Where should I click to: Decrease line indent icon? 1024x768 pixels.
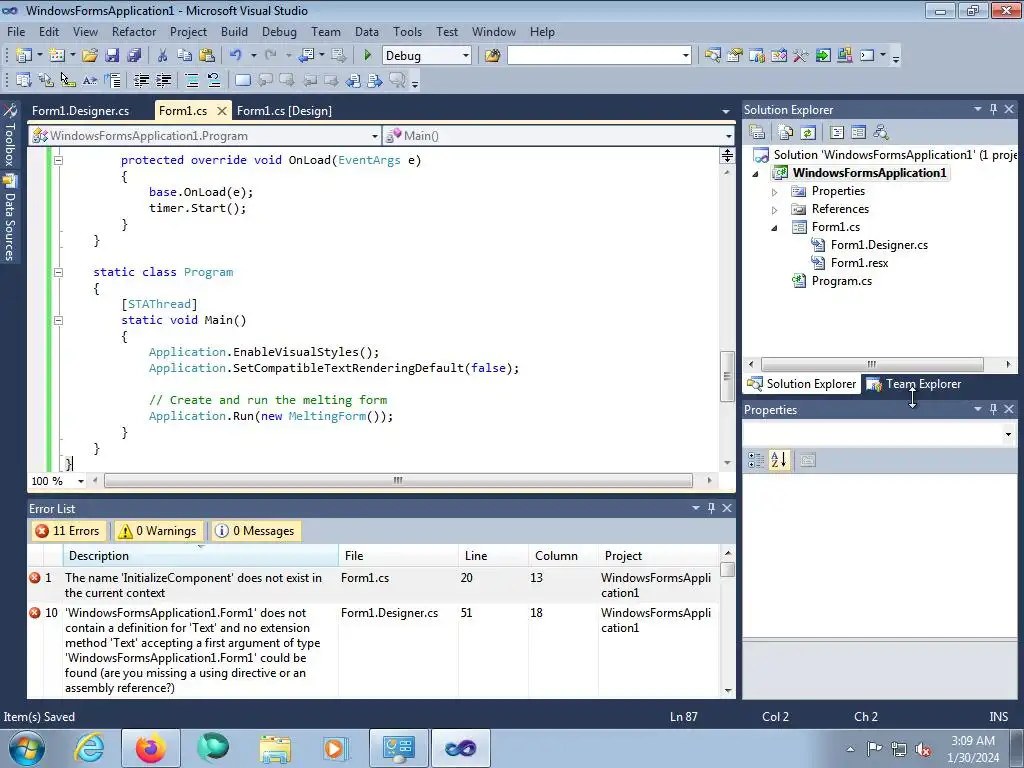coord(141,80)
